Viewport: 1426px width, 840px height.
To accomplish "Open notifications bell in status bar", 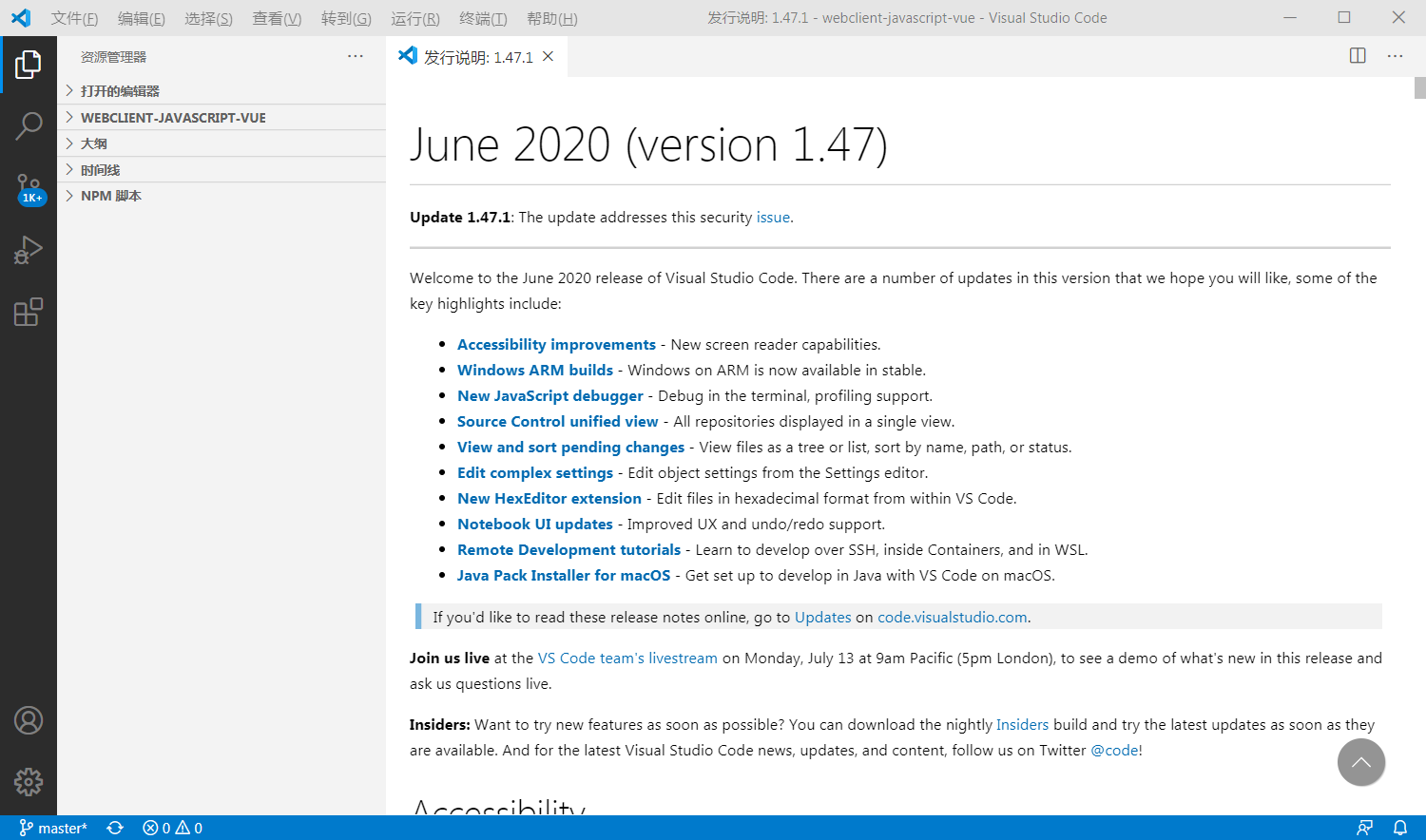I will pyautogui.click(x=1399, y=828).
